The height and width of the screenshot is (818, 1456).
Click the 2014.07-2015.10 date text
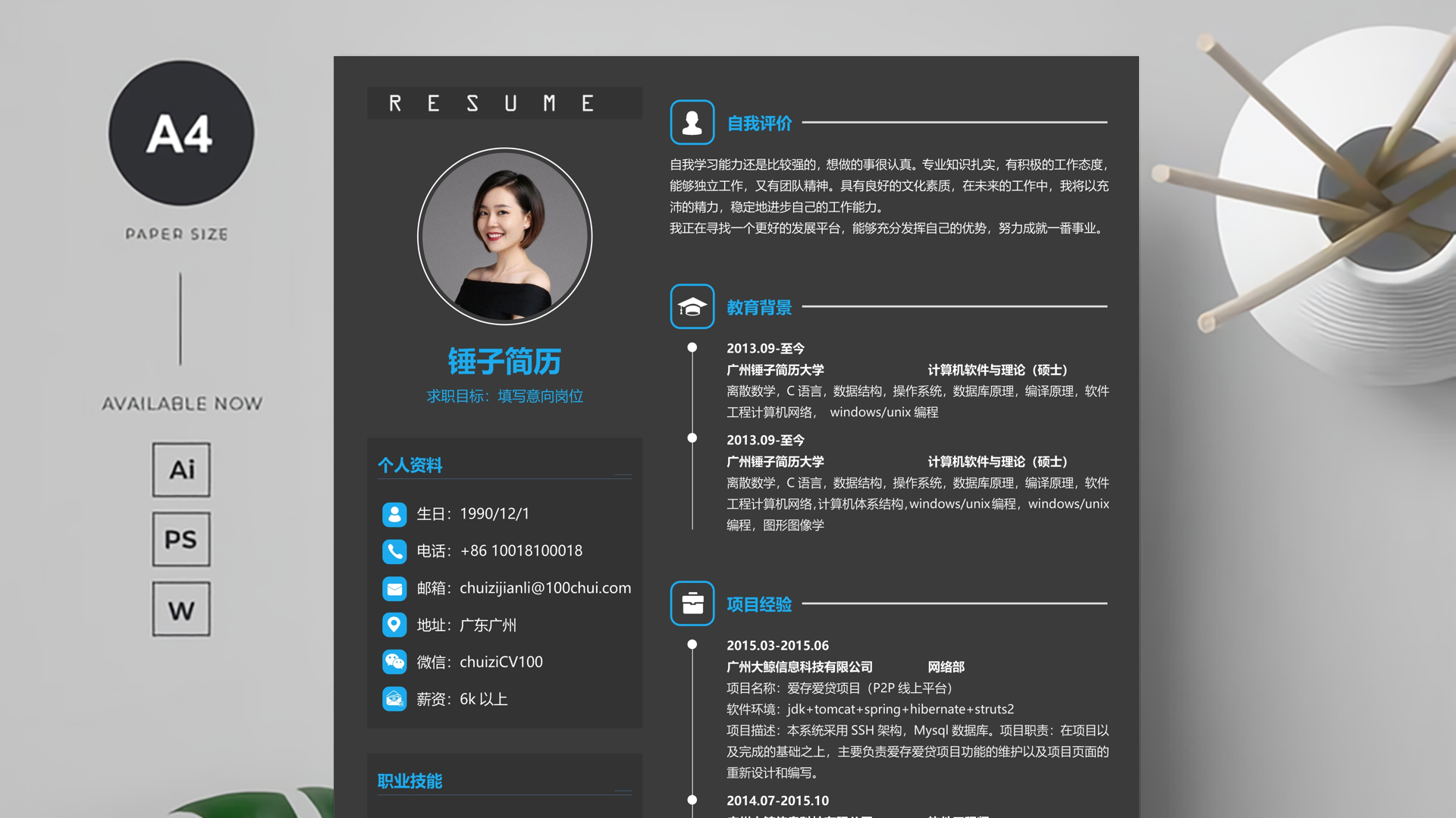778,801
